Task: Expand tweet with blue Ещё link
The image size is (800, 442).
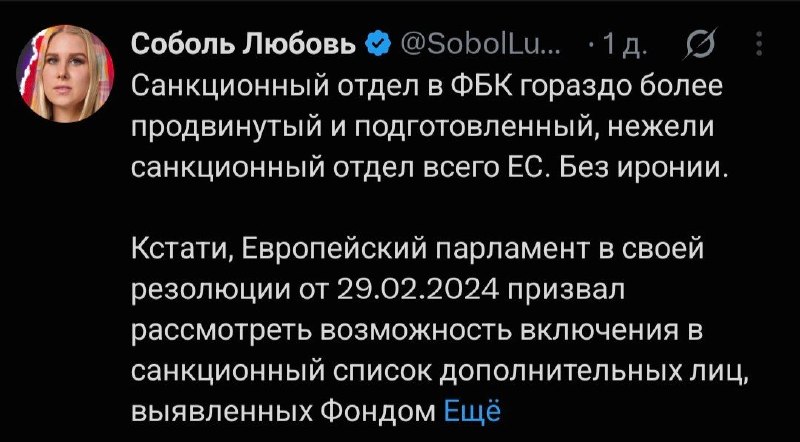Action: (473, 410)
